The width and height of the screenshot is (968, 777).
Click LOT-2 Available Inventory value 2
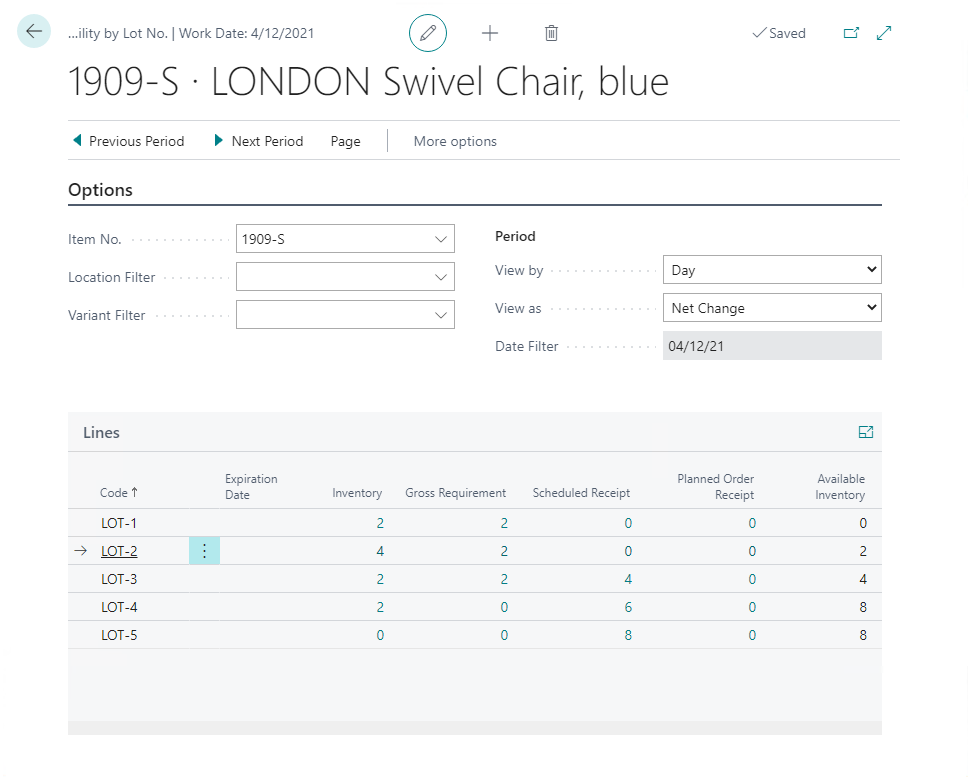[x=862, y=551]
